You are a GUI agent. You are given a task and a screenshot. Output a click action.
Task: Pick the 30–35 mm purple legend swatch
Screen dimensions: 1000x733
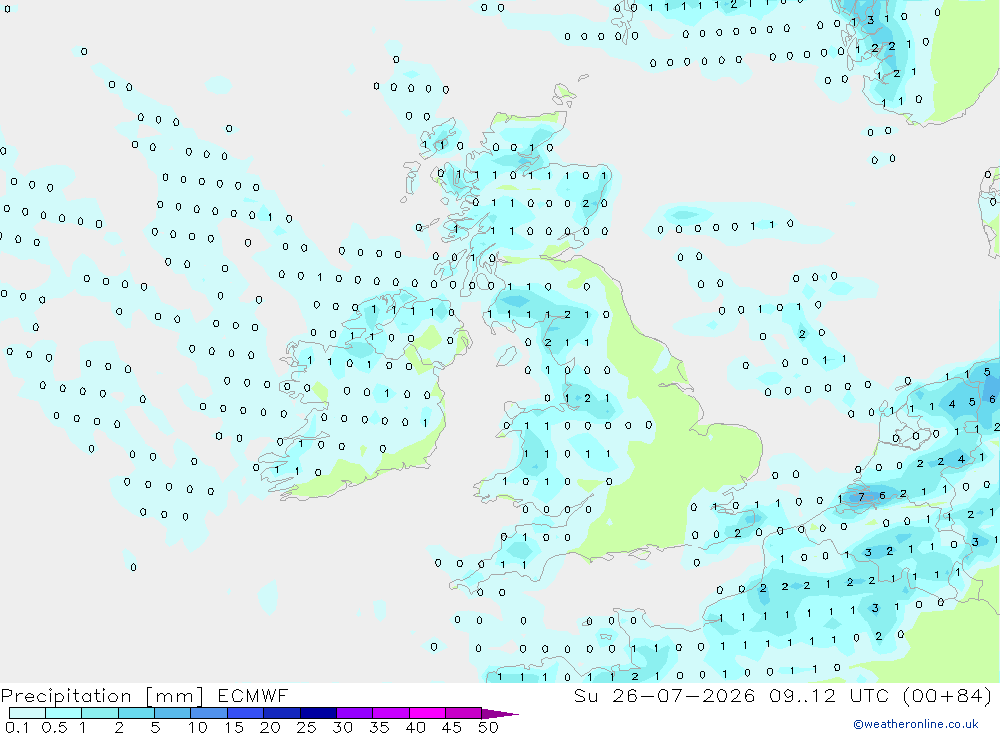click(354, 713)
